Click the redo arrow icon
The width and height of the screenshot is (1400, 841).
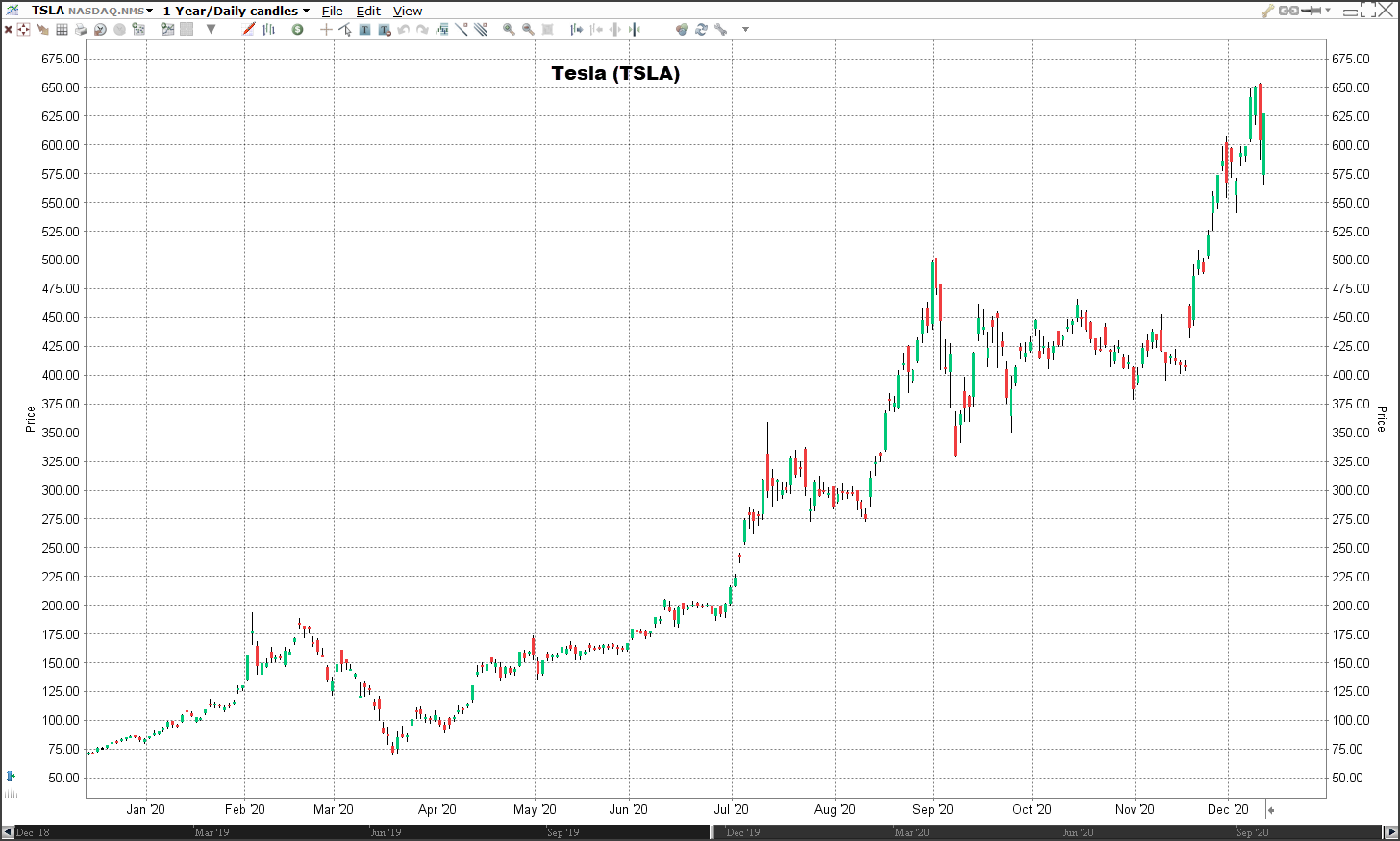[423, 30]
